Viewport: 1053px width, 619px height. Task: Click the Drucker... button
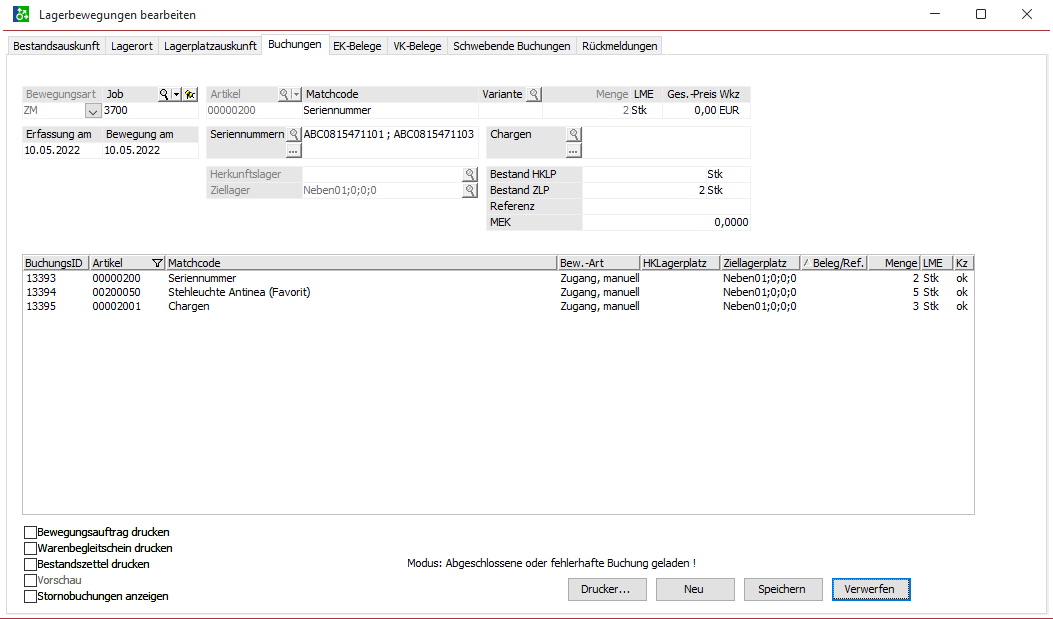click(x=606, y=589)
